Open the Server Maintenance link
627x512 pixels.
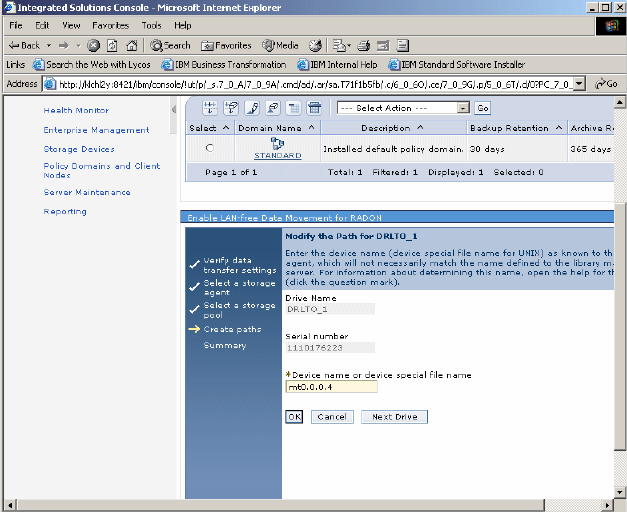pos(87,192)
